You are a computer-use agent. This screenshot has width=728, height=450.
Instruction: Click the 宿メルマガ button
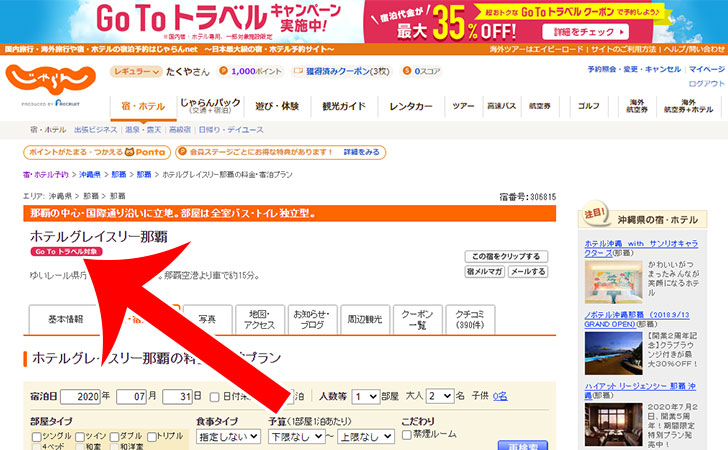tap(485, 272)
